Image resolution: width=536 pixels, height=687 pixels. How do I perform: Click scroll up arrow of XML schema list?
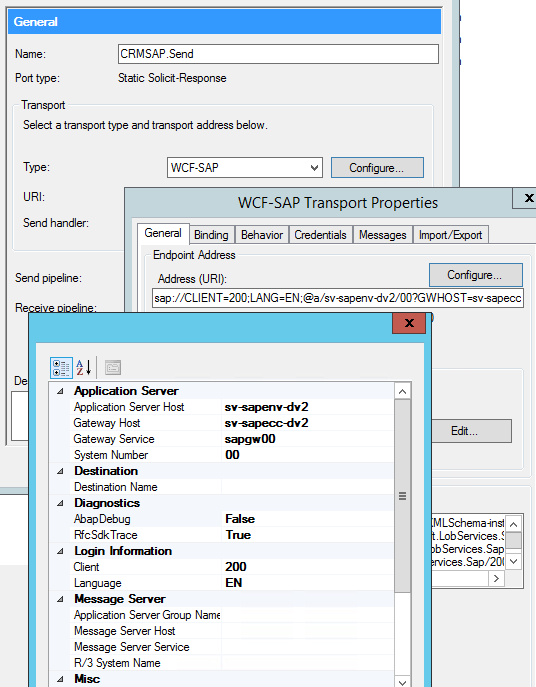coord(514,524)
